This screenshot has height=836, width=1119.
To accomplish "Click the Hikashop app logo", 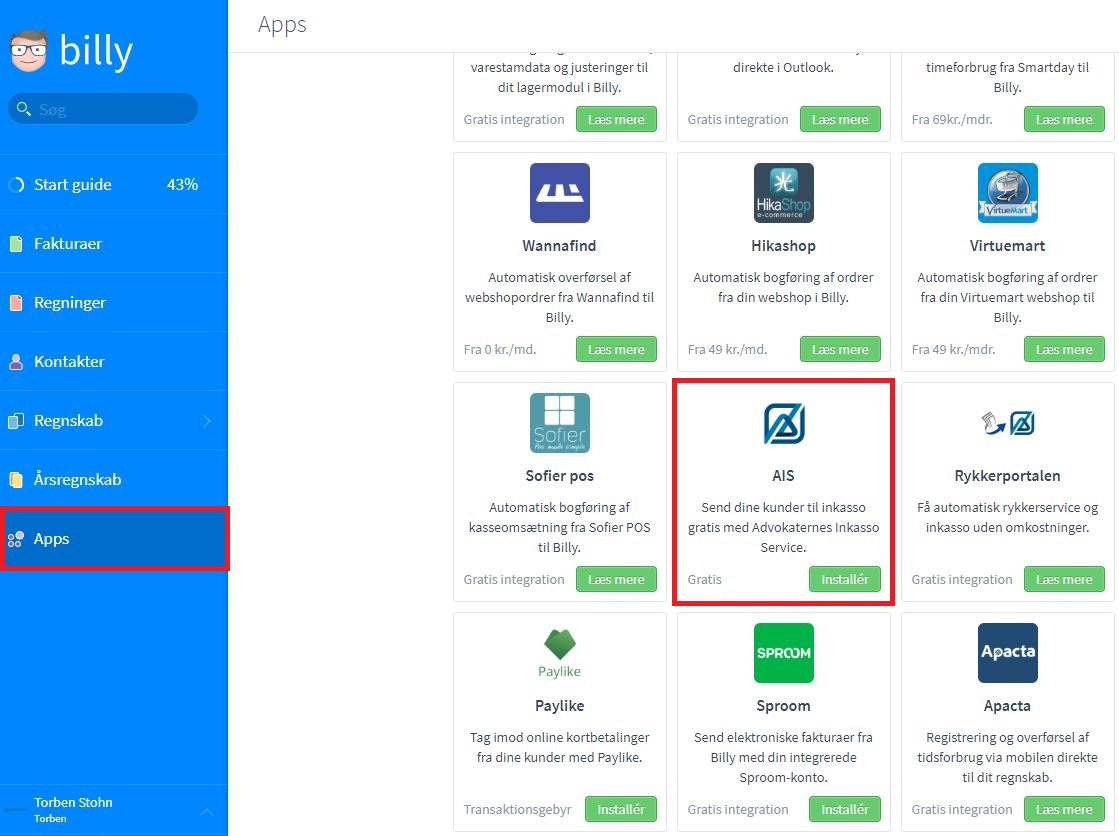I will click(x=784, y=193).
